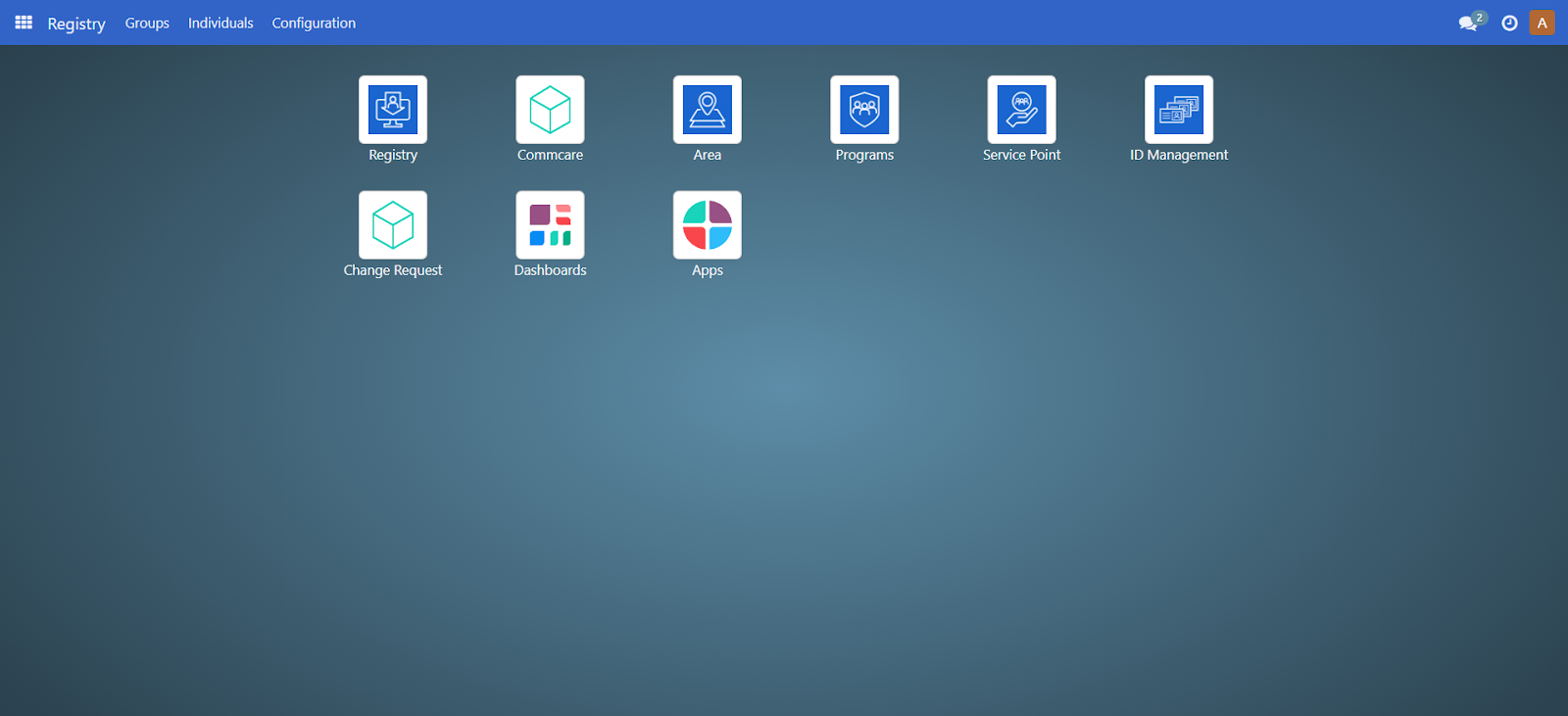The image size is (1568, 716).
Task: Open the Dashboards app
Action: point(550,225)
